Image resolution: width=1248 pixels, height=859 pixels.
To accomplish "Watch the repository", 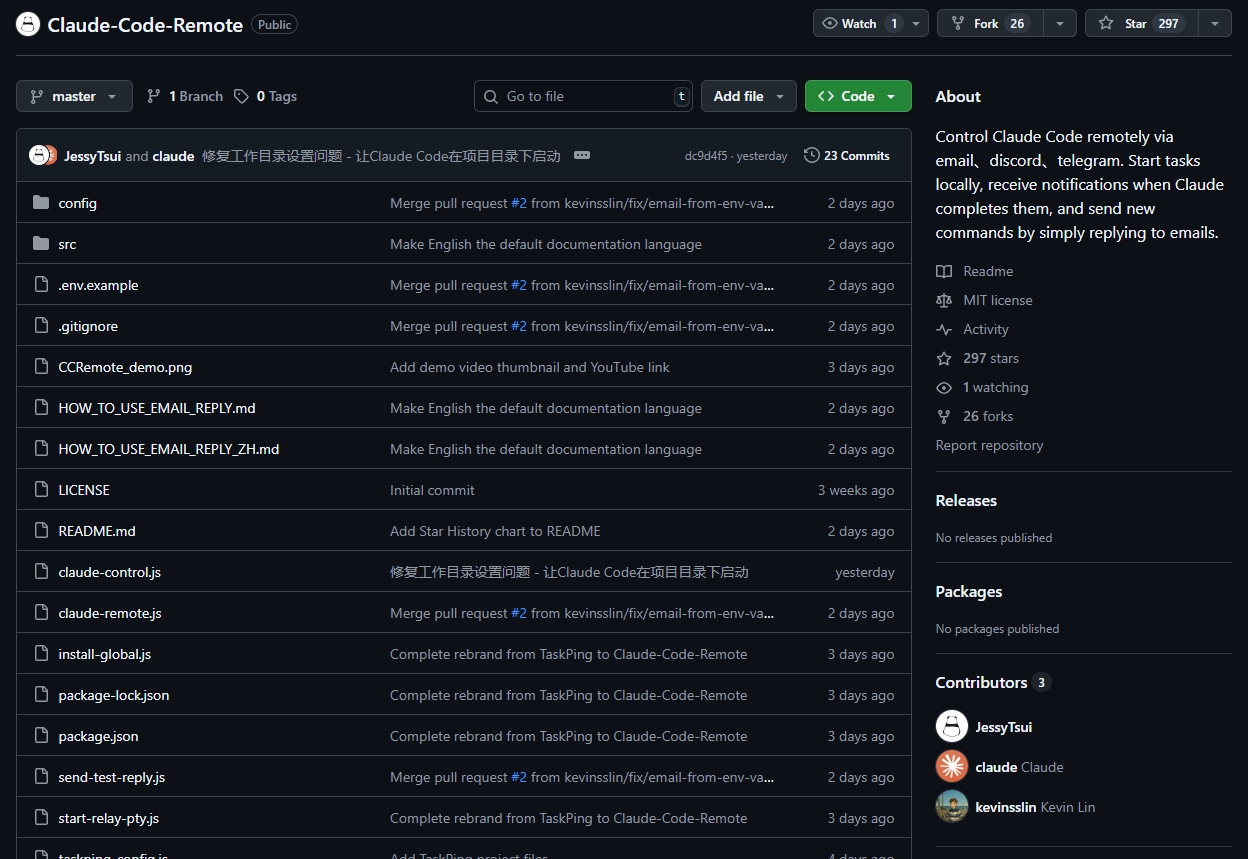I will (x=858, y=23).
